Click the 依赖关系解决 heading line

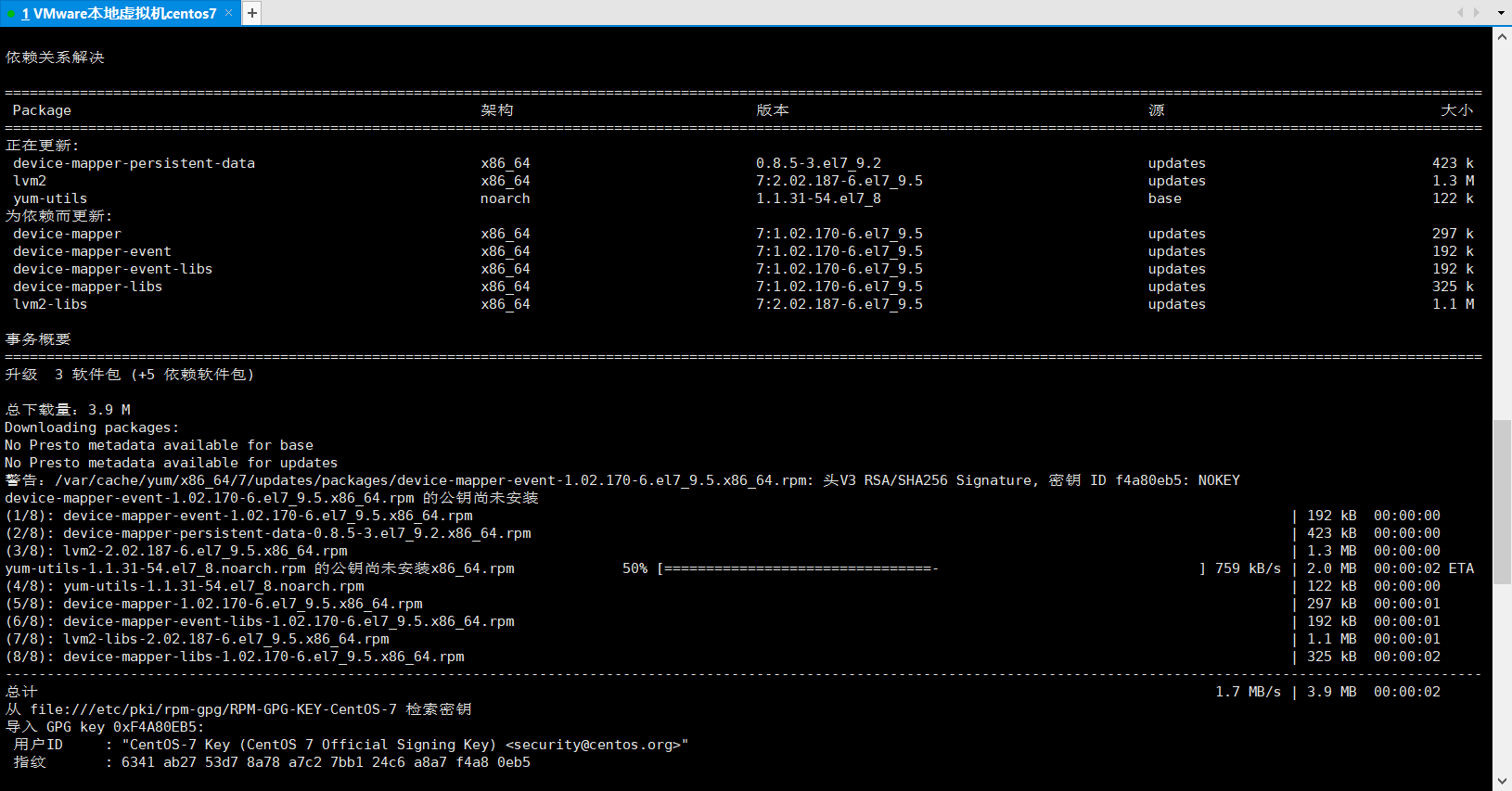(x=55, y=57)
